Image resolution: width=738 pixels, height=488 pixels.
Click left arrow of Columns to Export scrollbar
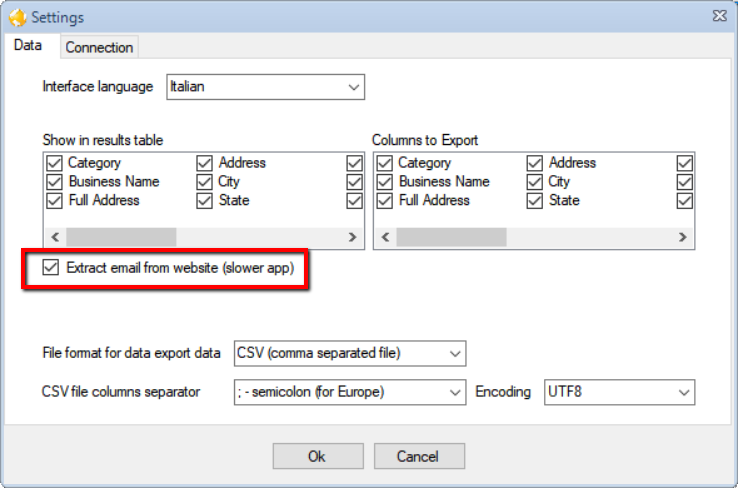385,237
